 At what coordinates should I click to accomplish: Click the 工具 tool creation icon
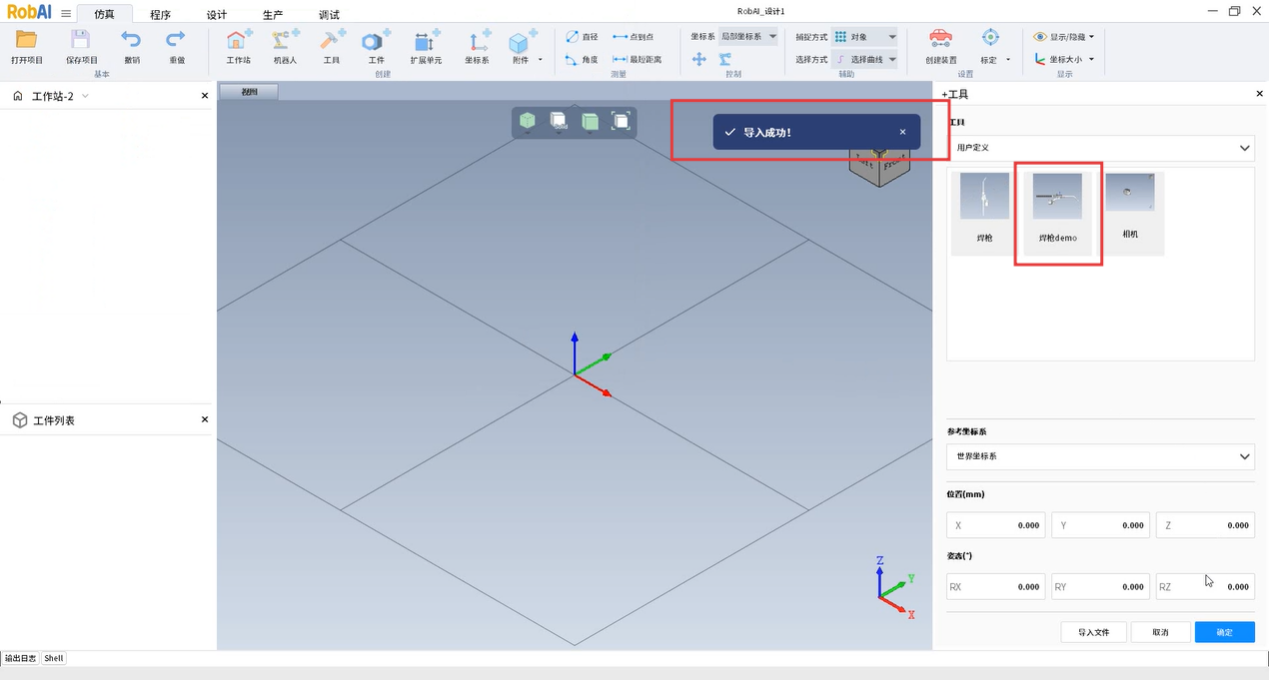[x=331, y=40]
